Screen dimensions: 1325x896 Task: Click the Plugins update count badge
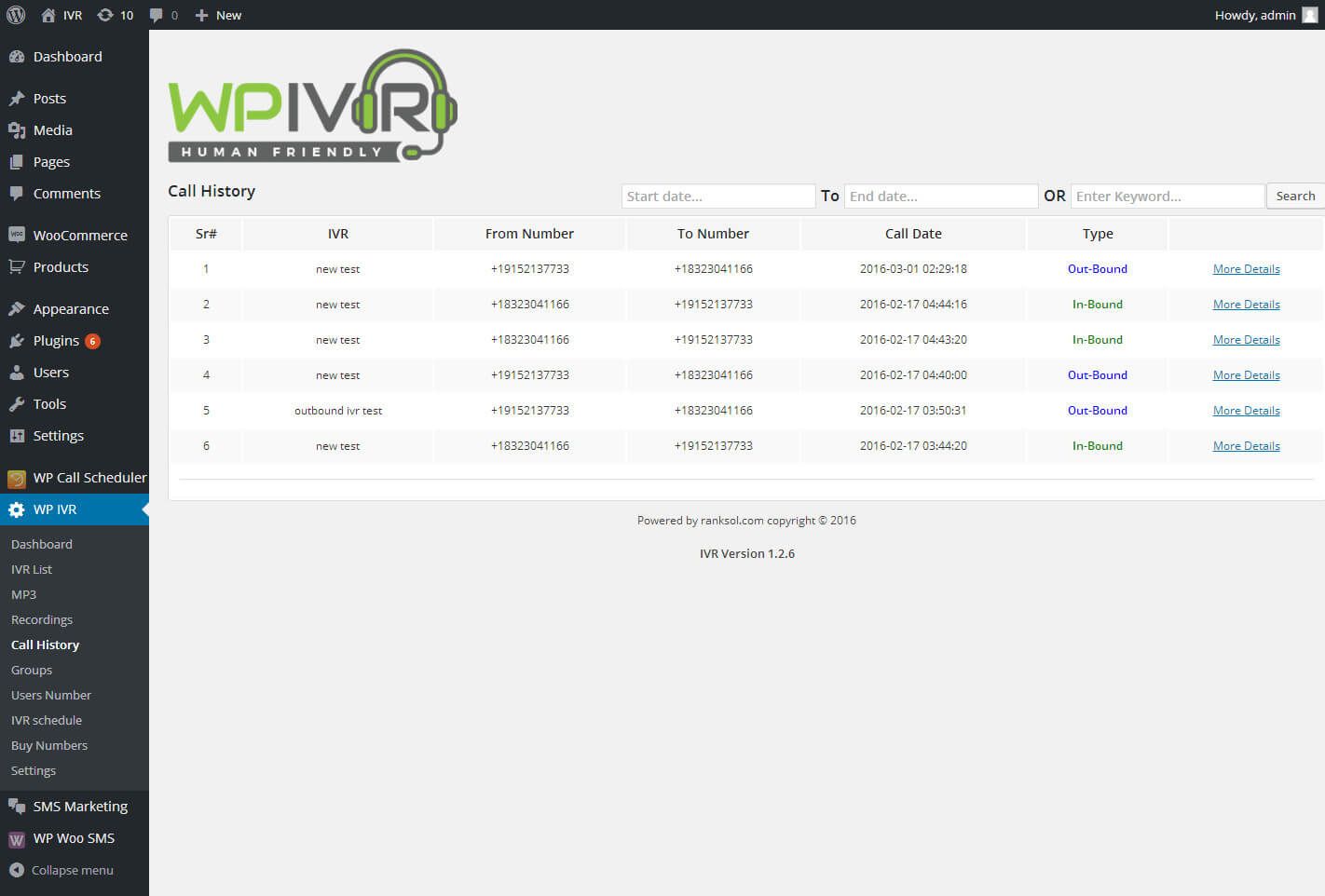93,341
